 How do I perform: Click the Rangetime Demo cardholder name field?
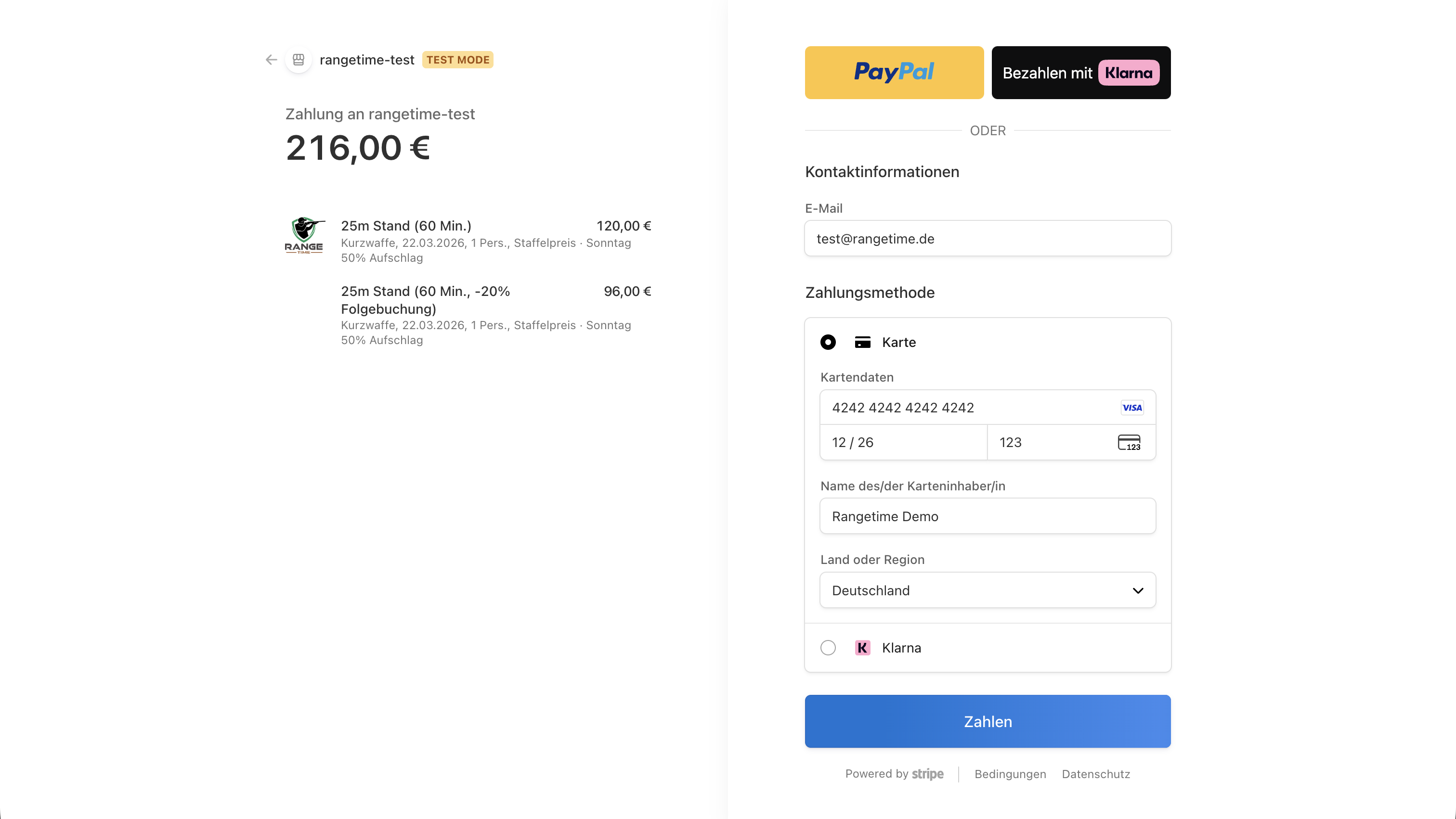(x=987, y=516)
